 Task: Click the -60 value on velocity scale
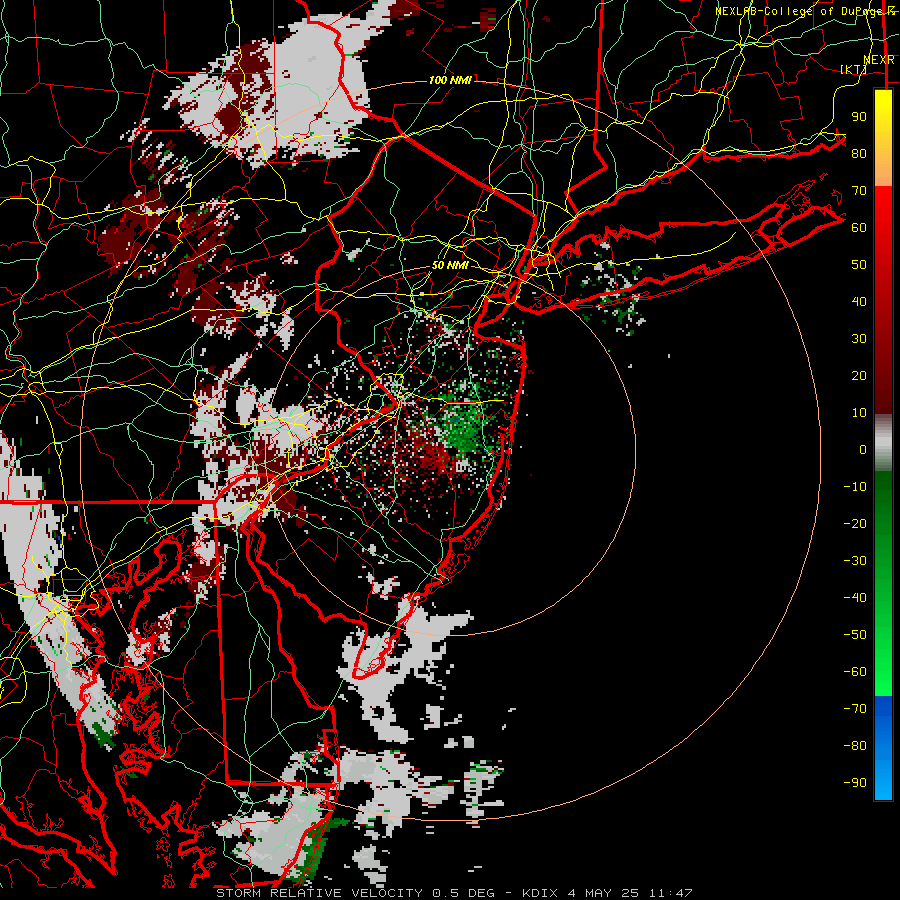(x=855, y=672)
